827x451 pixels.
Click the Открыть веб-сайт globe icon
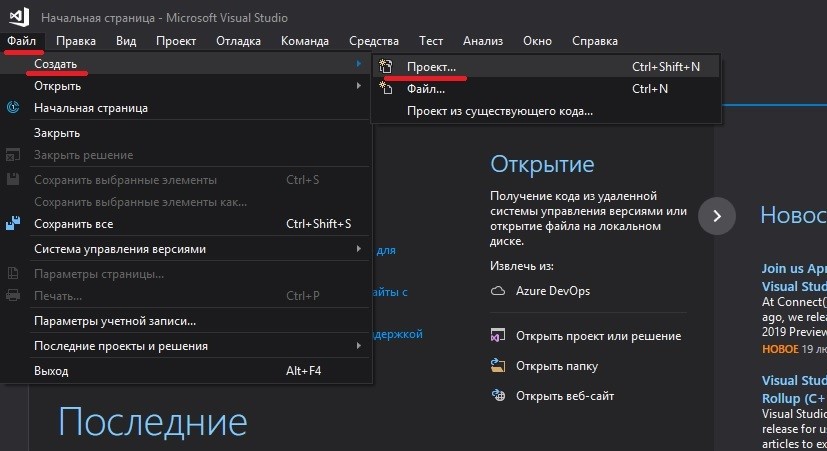tap(498, 395)
